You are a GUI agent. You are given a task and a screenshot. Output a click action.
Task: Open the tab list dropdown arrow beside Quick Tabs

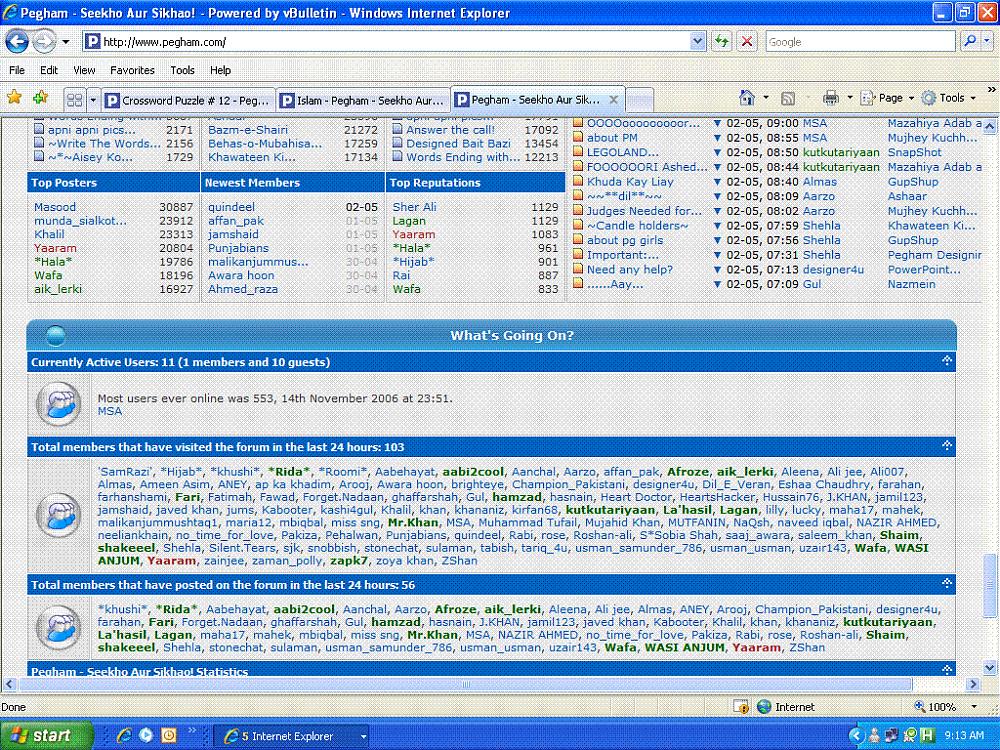(x=94, y=99)
